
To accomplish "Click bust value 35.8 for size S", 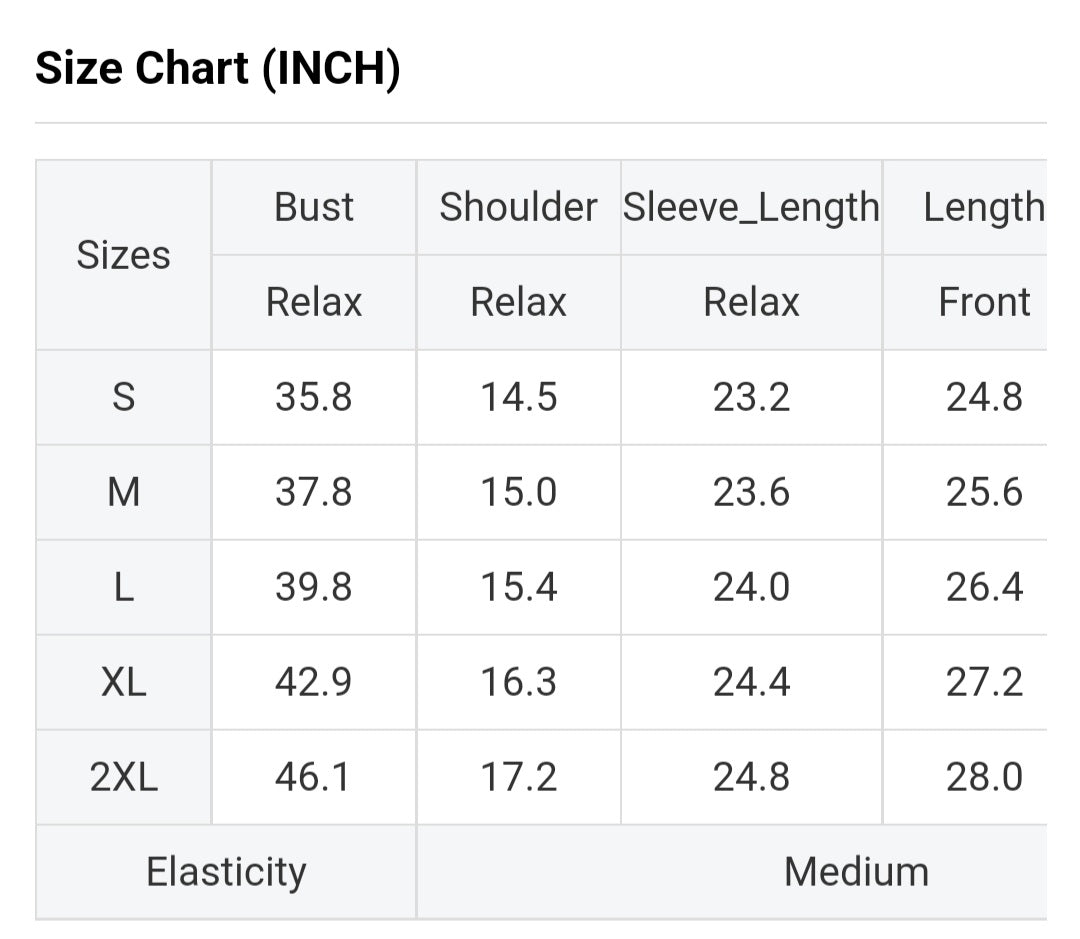I will tap(314, 397).
